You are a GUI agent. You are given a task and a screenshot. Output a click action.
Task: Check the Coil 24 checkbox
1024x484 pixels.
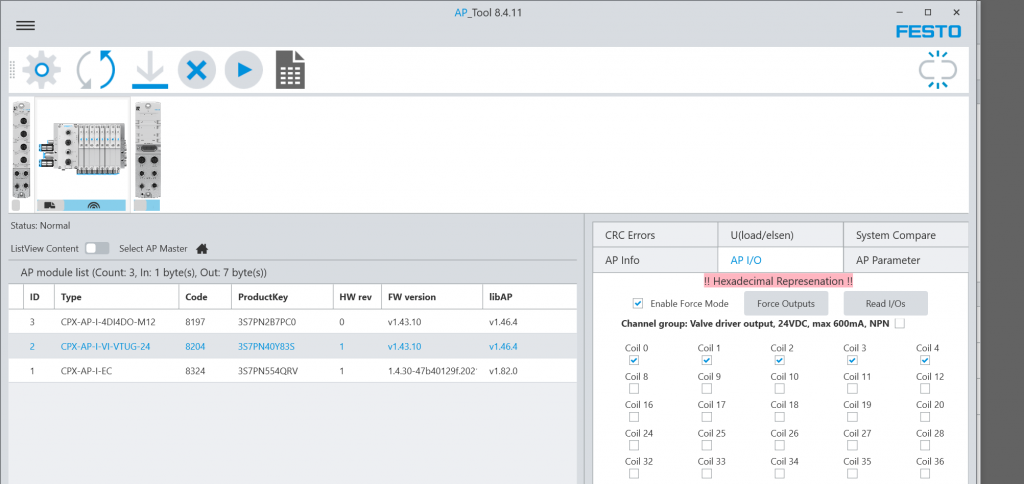click(x=633, y=445)
